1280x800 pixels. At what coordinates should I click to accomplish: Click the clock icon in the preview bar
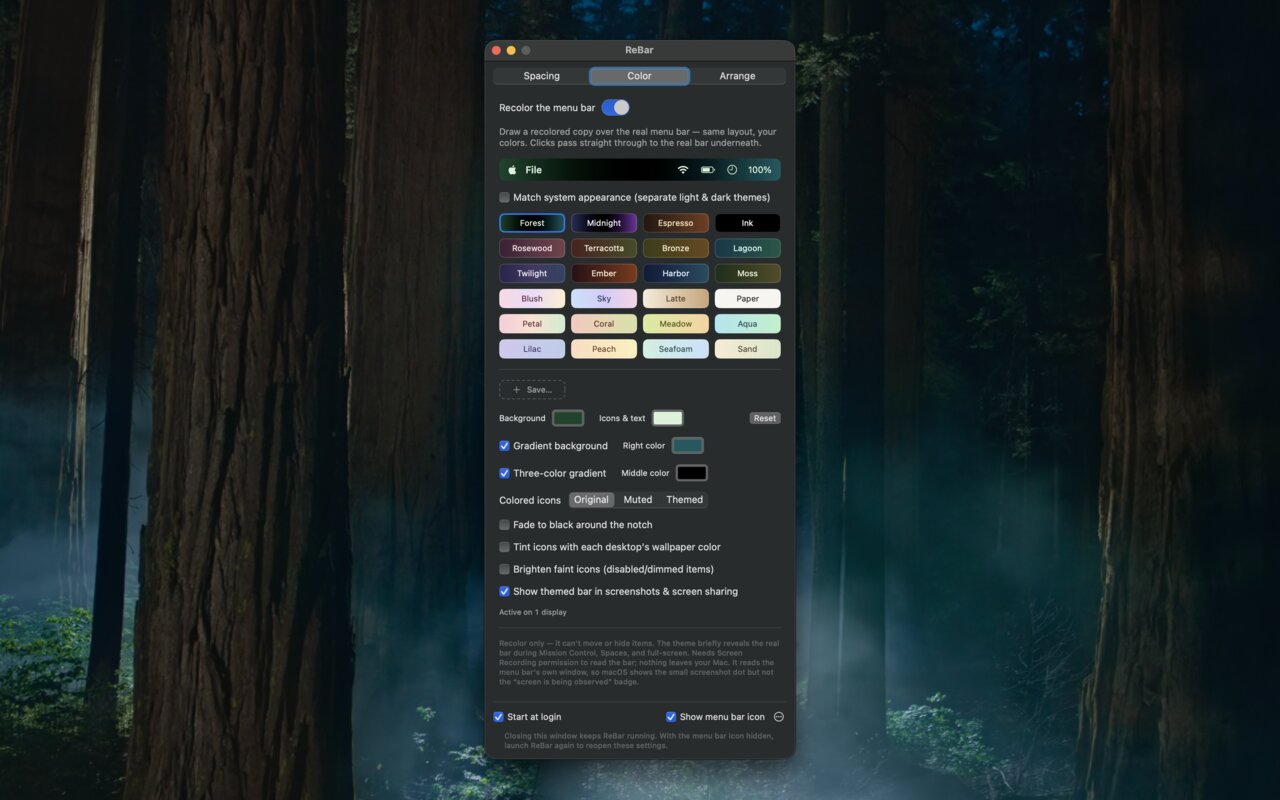732,170
